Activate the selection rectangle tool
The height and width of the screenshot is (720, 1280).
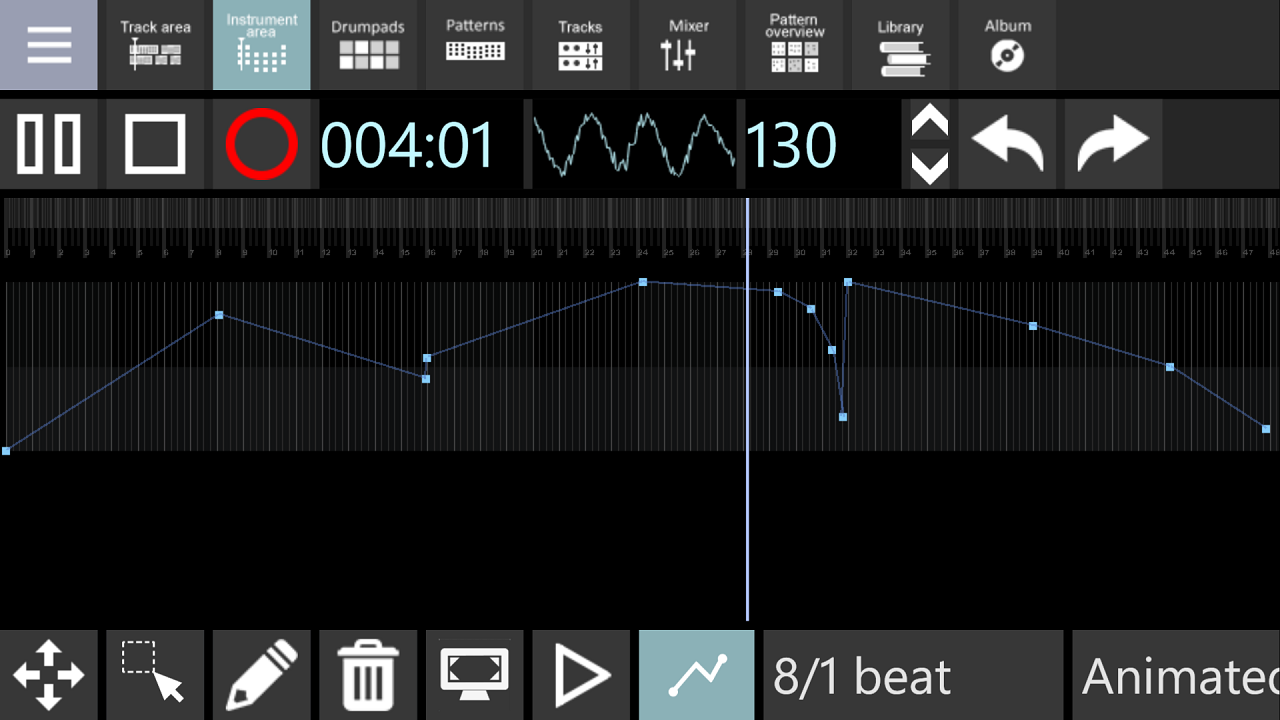tap(155, 675)
